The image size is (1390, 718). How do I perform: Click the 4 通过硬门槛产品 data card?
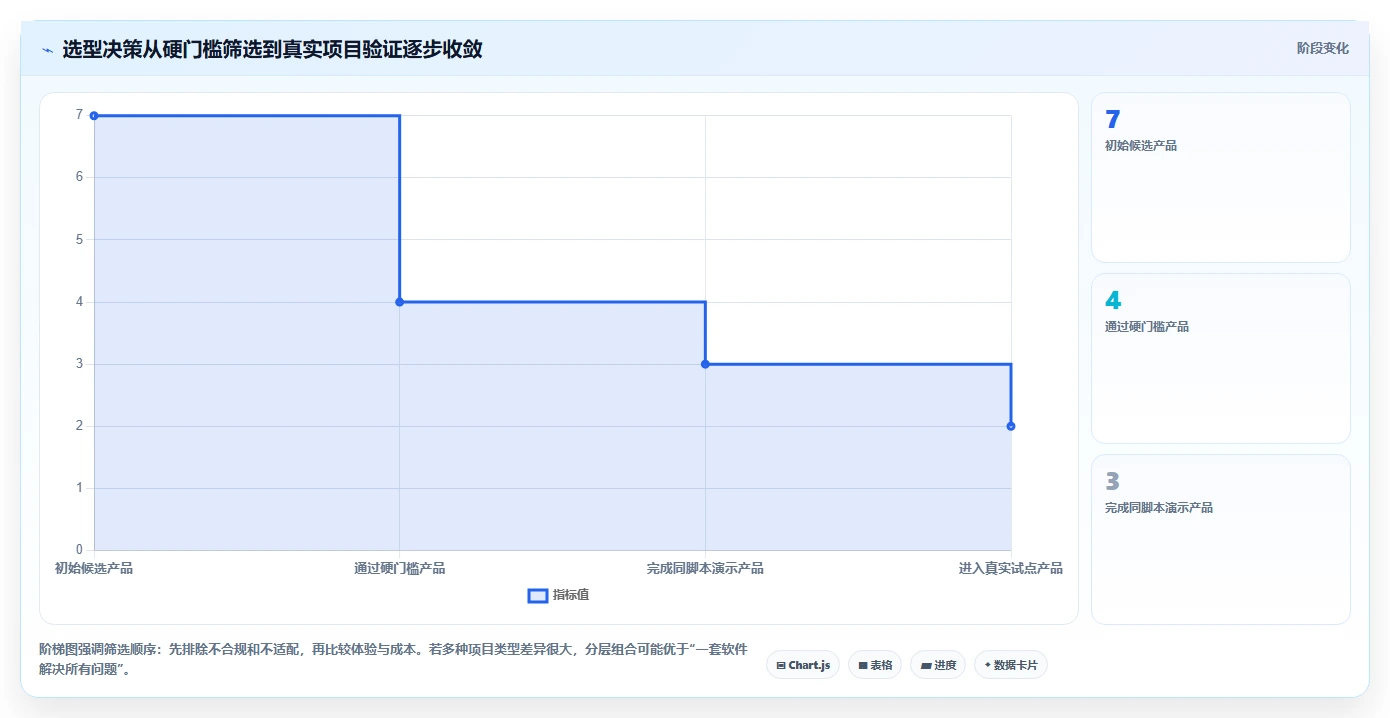(1220, 358)
